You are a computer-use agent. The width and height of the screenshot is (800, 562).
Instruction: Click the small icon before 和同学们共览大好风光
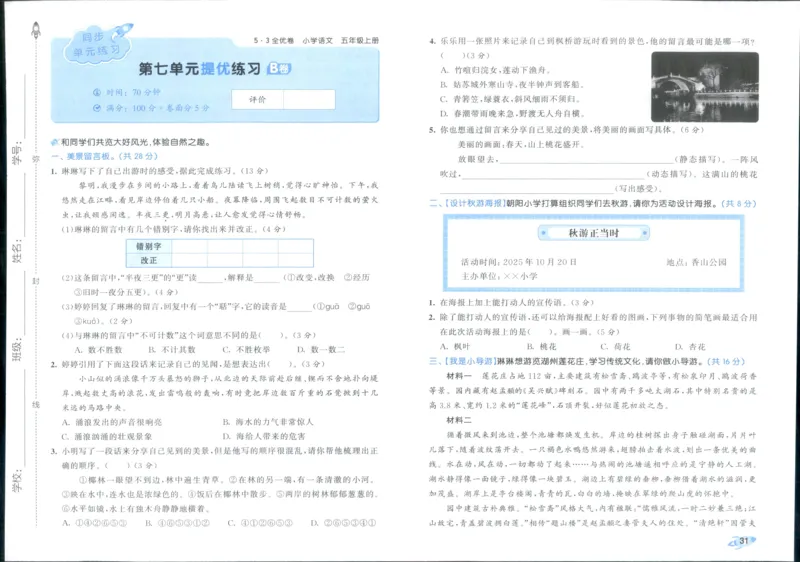point(55,142)
